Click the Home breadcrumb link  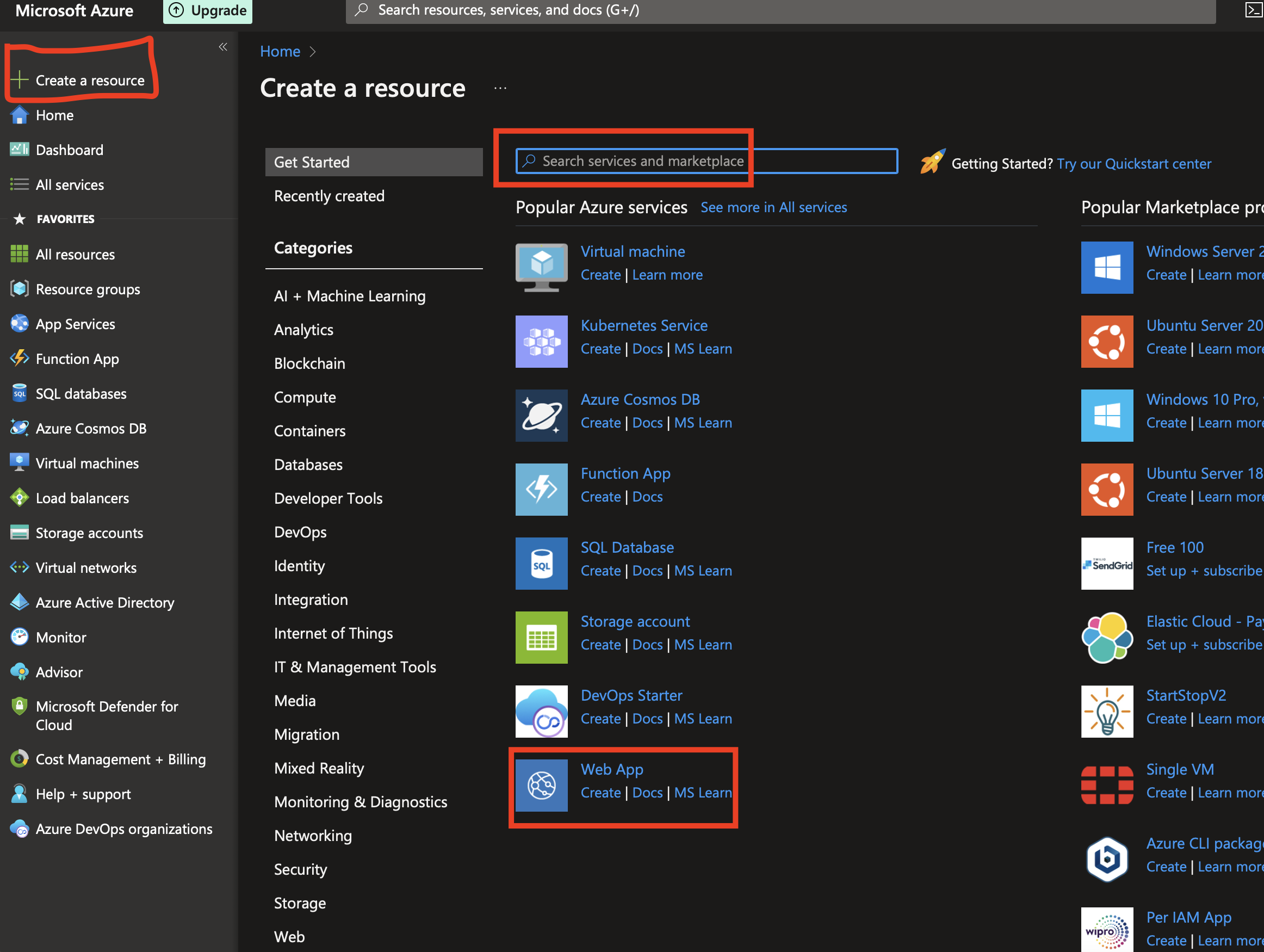click(280, 52)
